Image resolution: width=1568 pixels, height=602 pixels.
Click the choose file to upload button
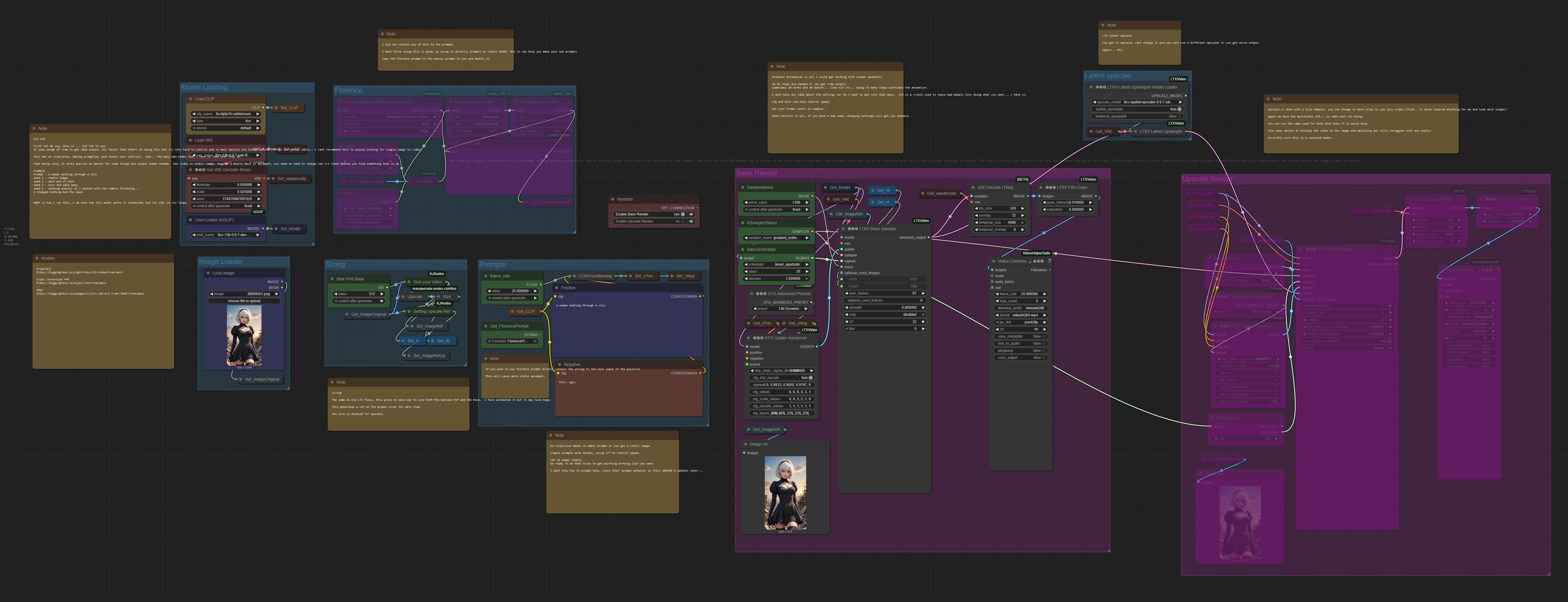244,301
